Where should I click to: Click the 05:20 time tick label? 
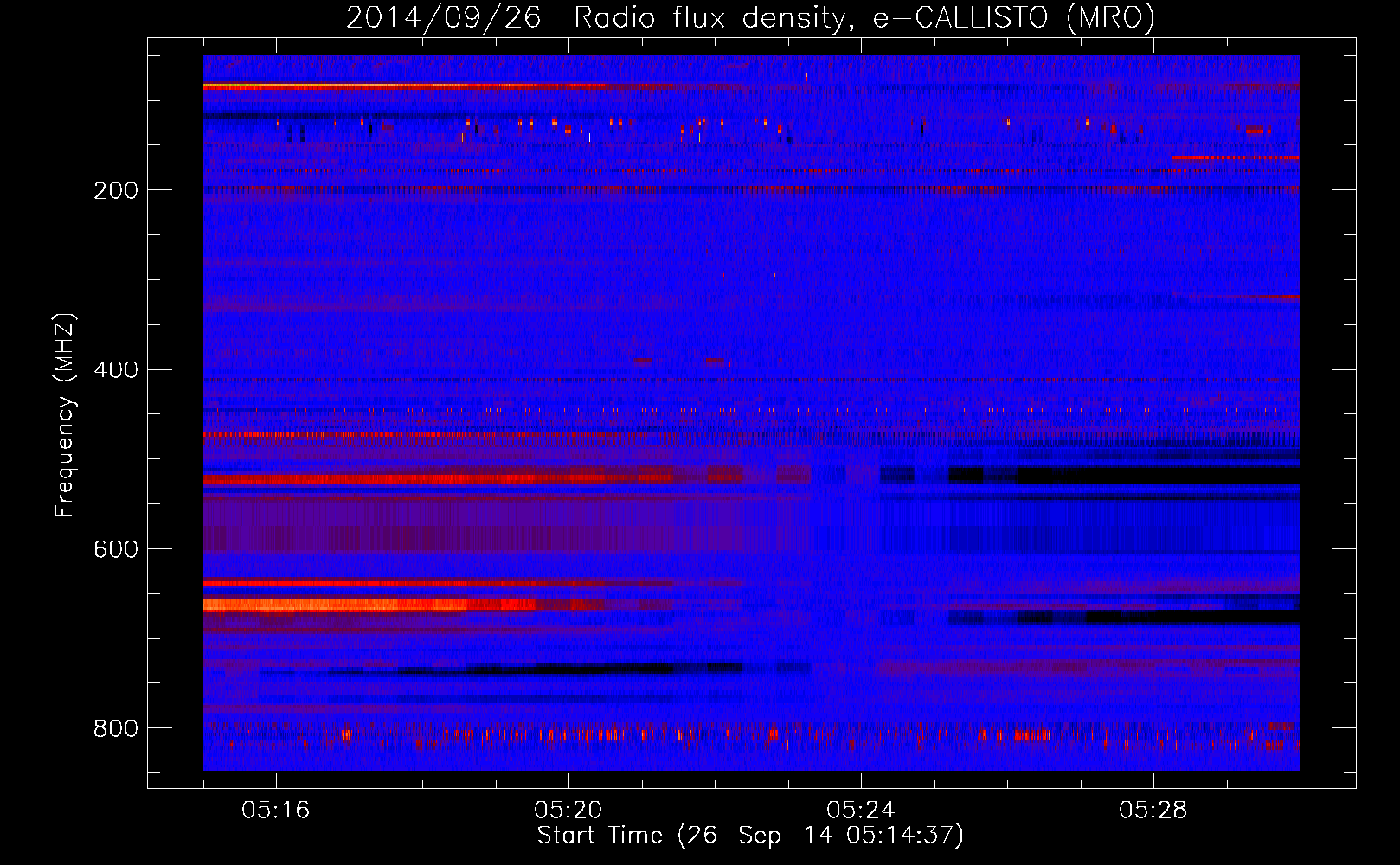click(568, 810)
